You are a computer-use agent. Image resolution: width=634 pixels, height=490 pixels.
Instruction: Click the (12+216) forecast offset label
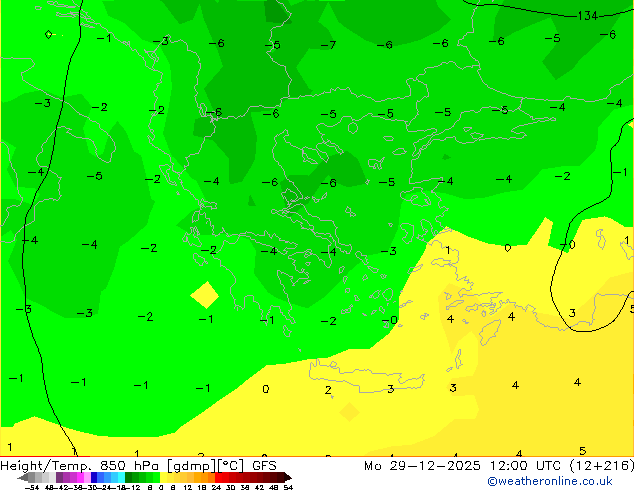[602, 466]
